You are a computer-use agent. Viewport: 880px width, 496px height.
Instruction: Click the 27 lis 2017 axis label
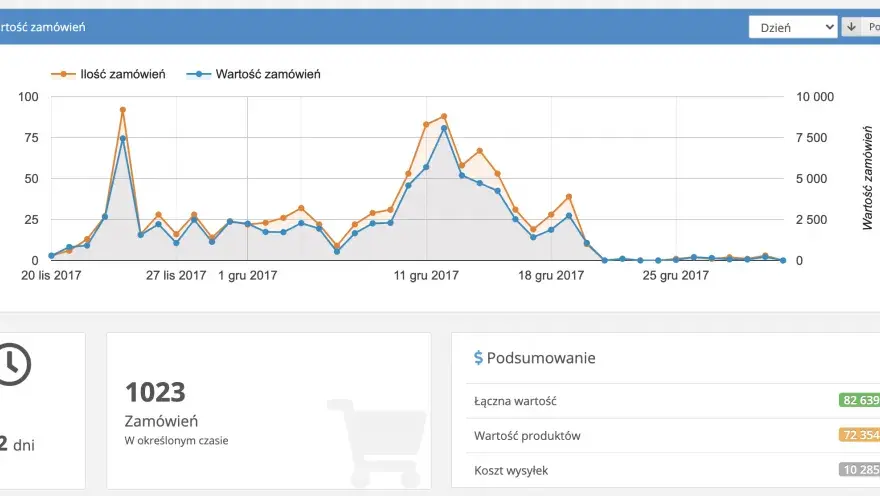coord(176,275)
